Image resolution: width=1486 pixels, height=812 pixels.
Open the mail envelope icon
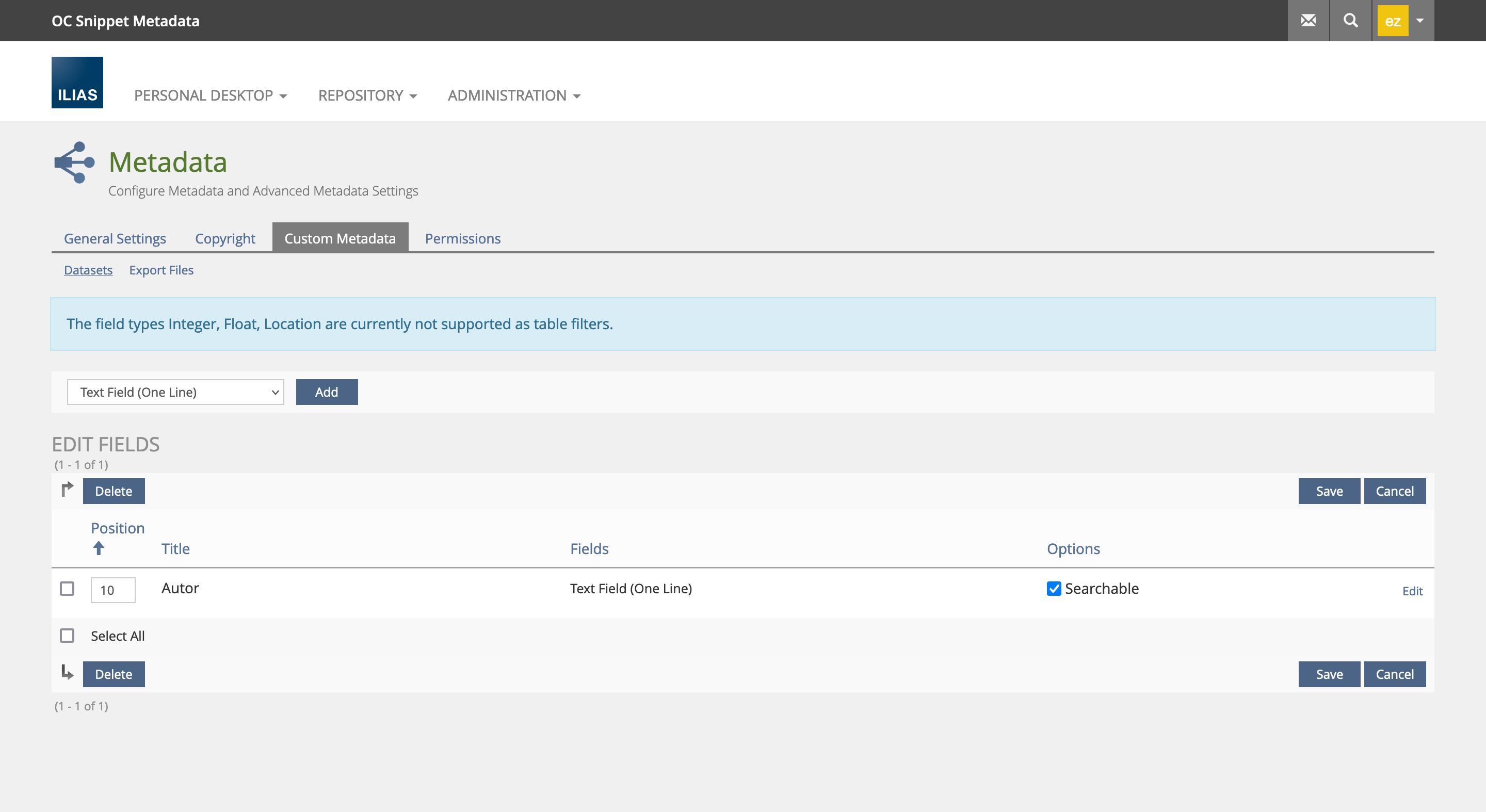[1308, 21]
